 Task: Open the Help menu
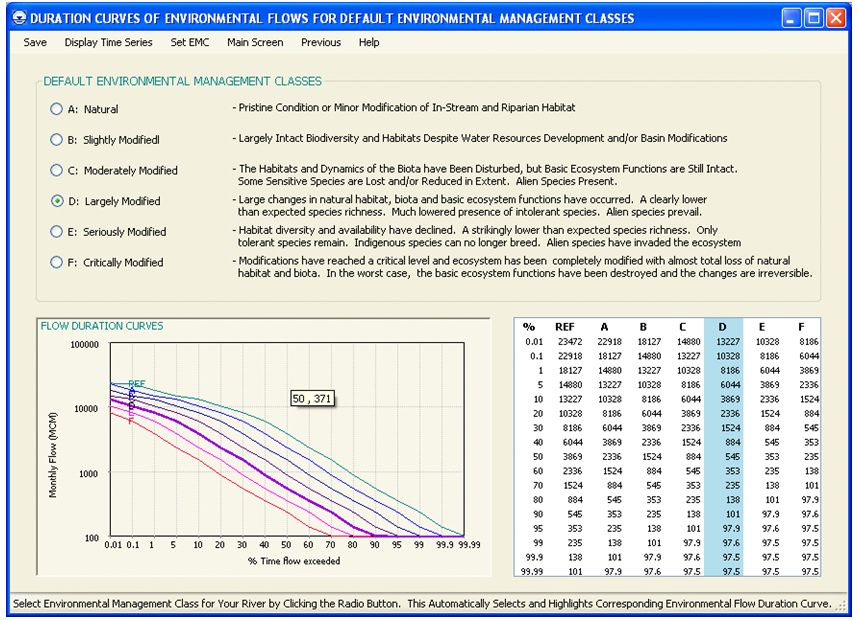(369, 42)
